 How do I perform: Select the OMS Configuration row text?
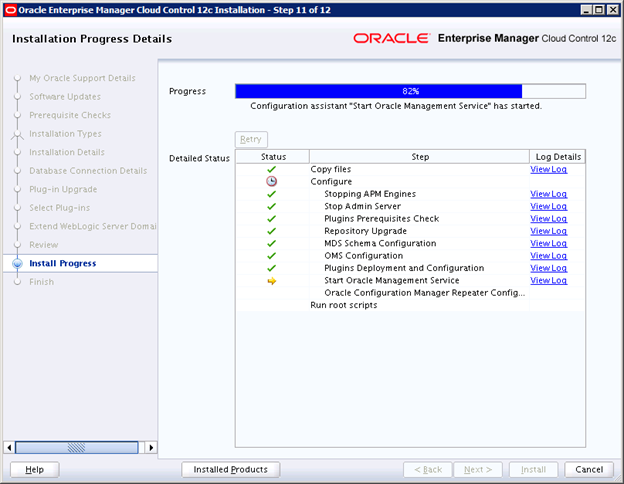click(363, 256)
